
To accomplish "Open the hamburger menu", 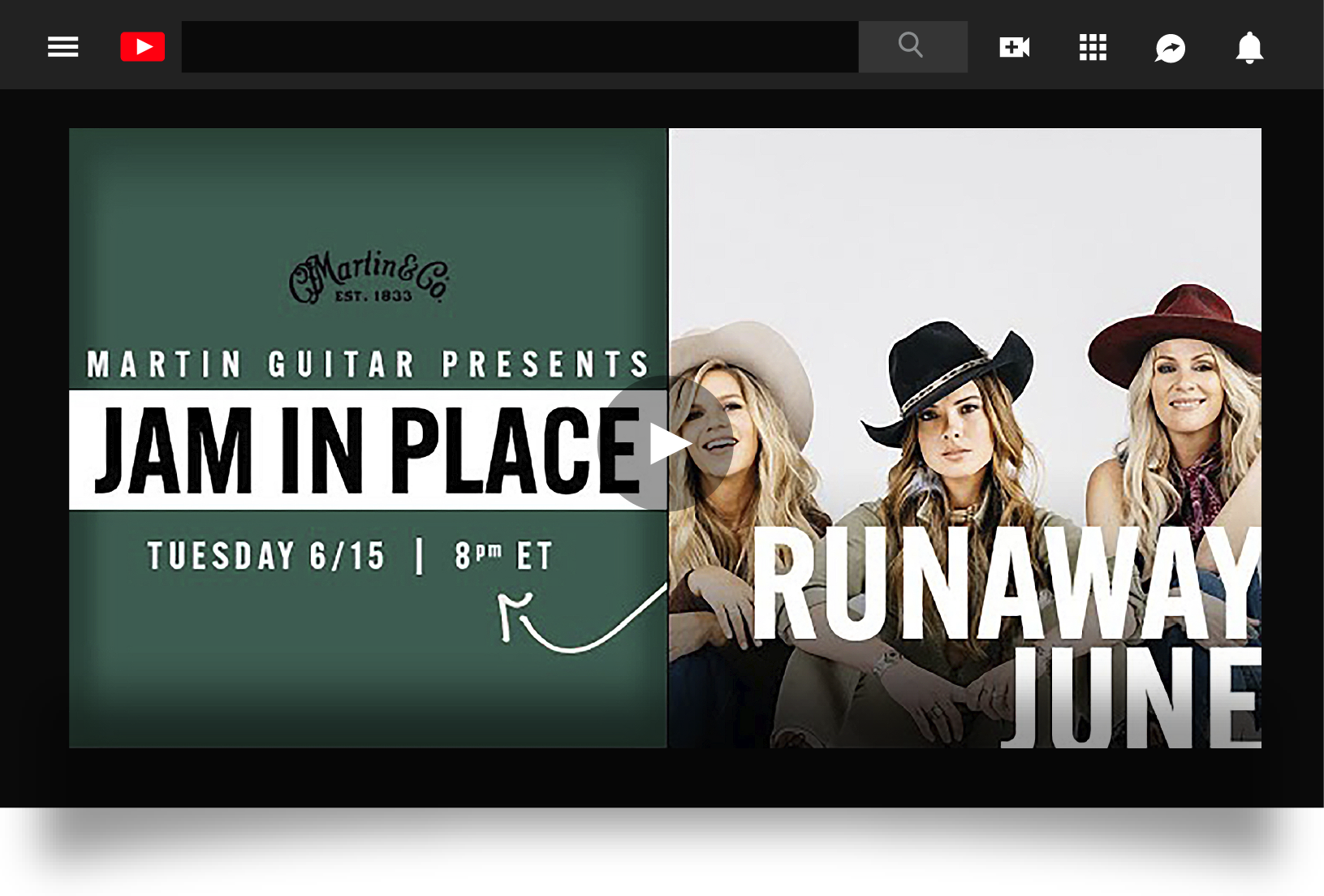I will click(x=63, y=47).
